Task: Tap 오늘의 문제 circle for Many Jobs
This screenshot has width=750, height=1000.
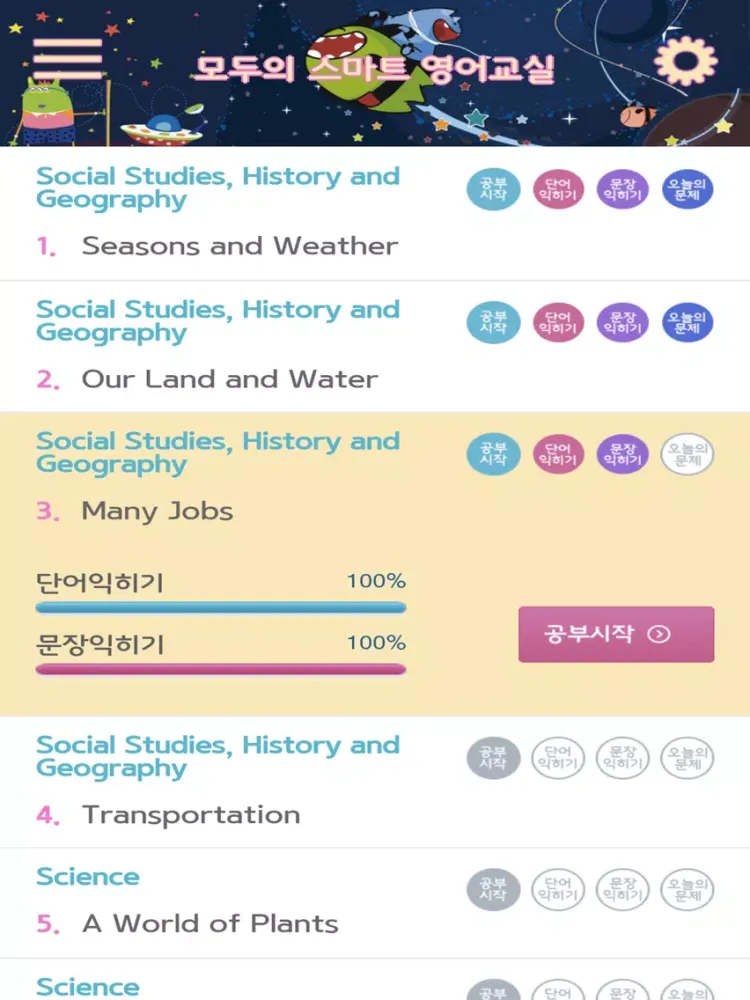Action: [x=687, y=454]
